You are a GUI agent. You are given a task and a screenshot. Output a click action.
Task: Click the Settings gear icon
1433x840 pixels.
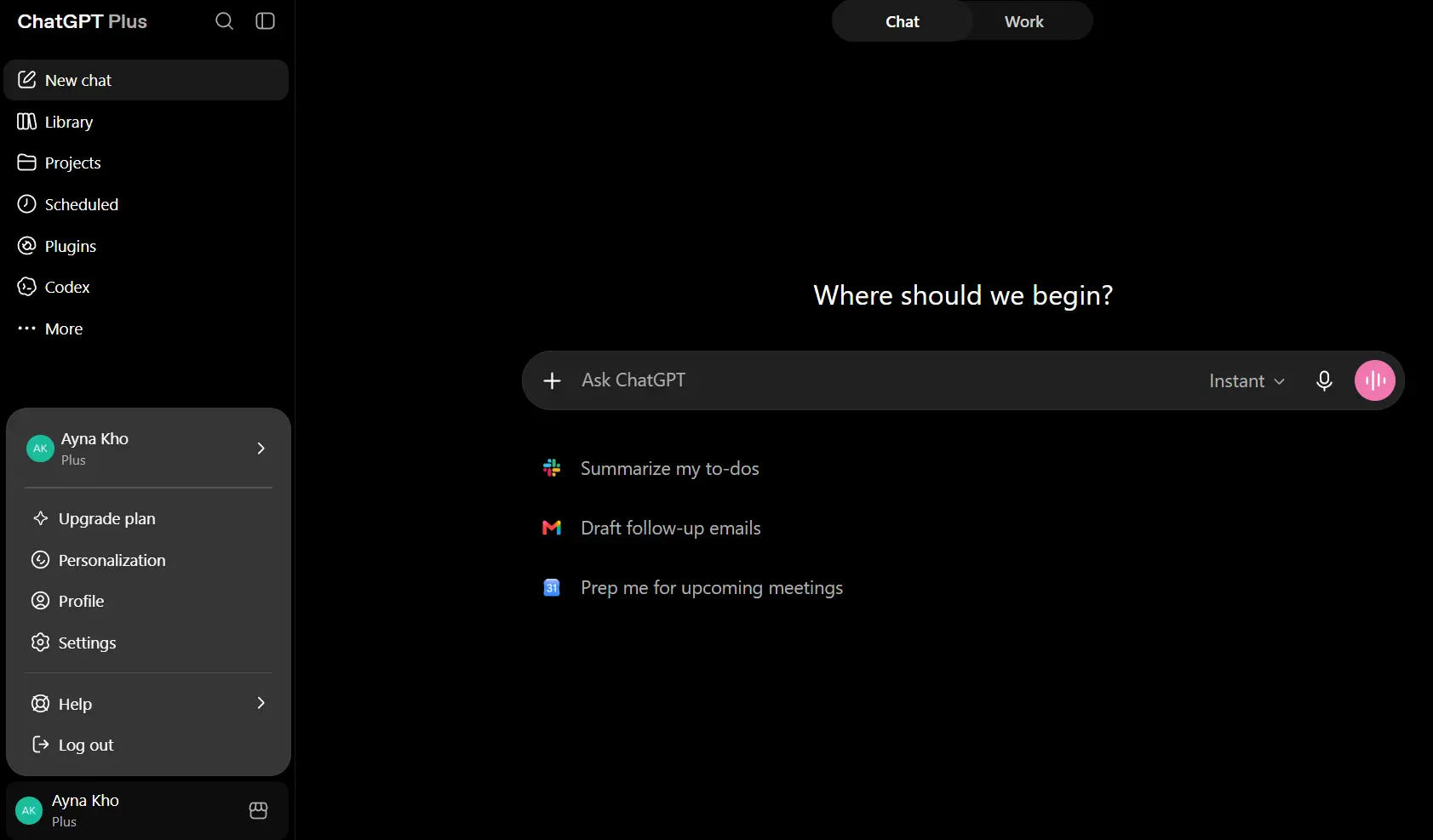[x=40, y=643]
